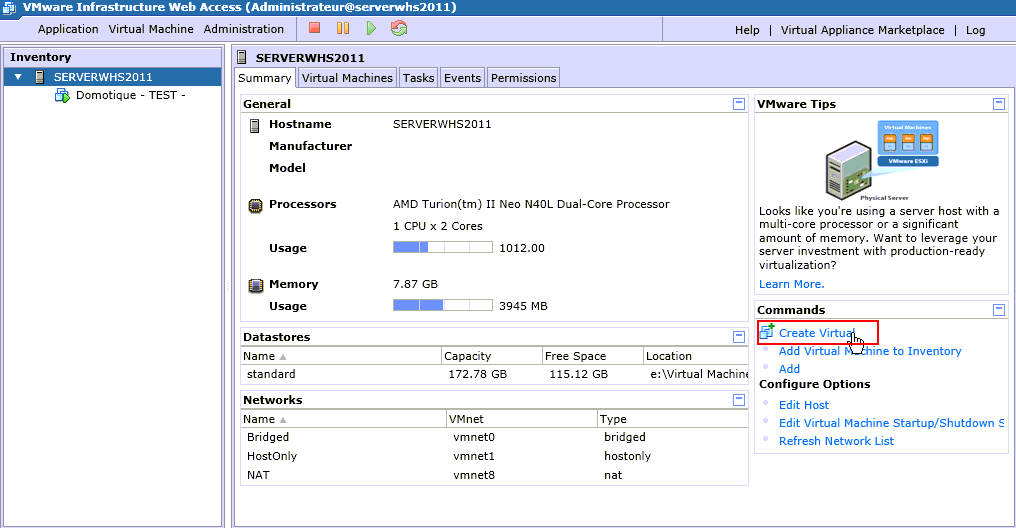Click the Learn More link

(x=792, y=284)
